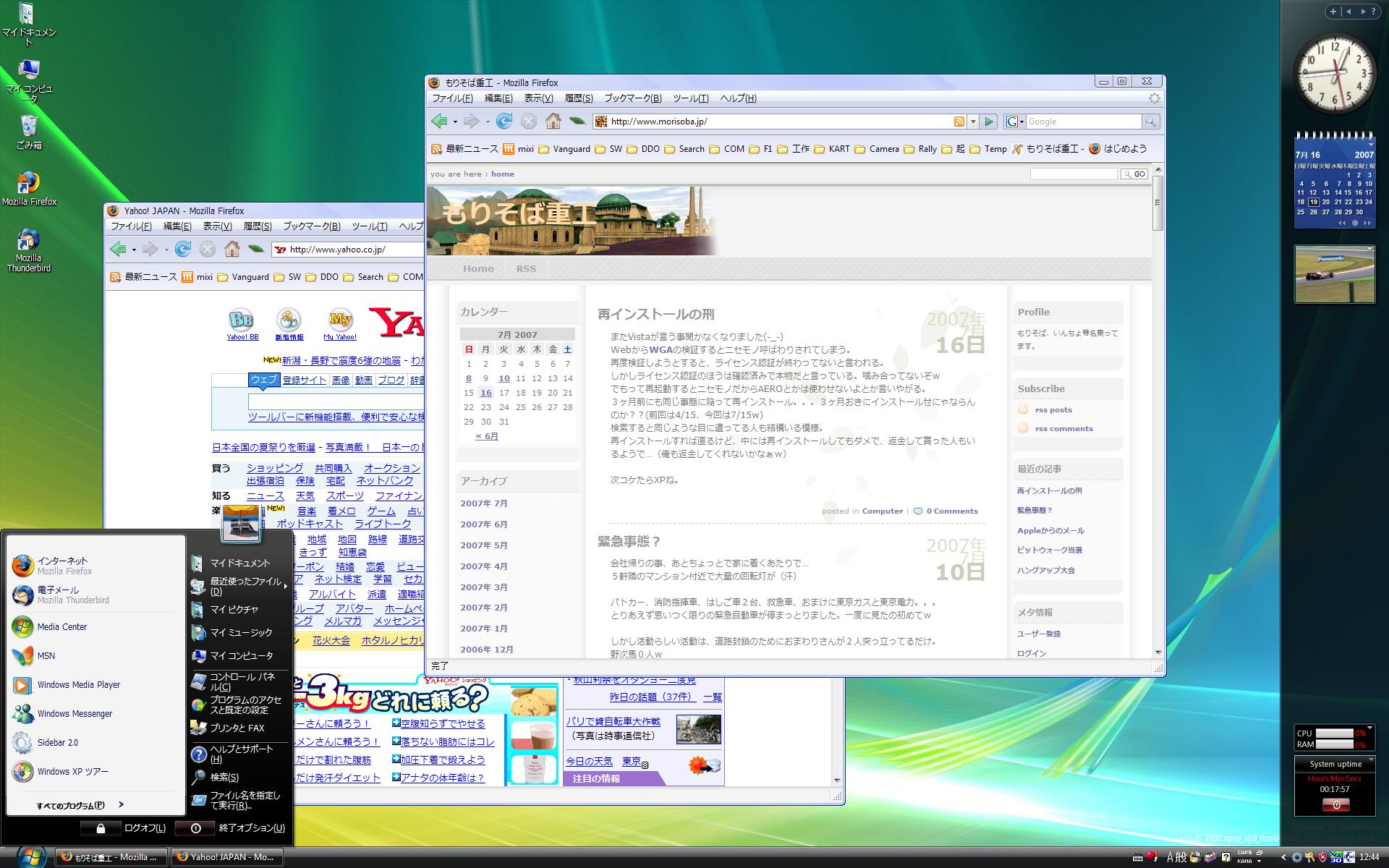Image resolution: width=1389 pixels, height=868 pixels.
Task: Click into Google search input field
Action: point(1084,122)
